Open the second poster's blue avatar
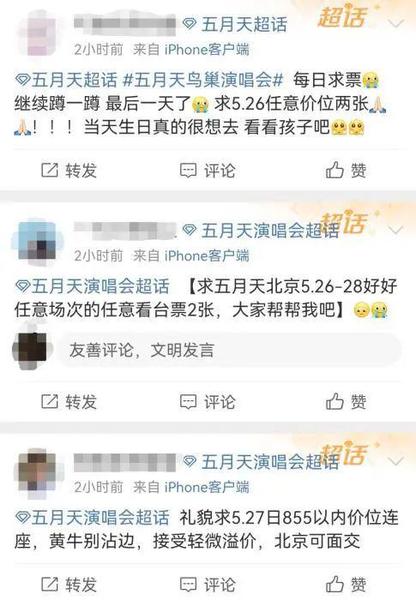416x600 pixels. (x=38, y=241)
